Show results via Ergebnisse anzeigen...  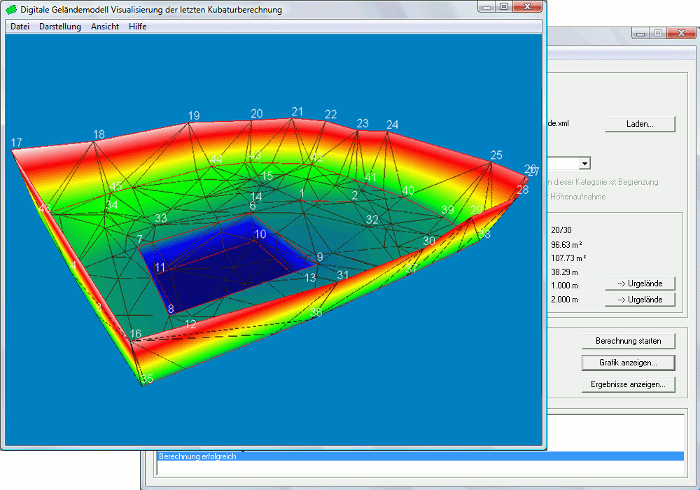(x=627, y=384)
